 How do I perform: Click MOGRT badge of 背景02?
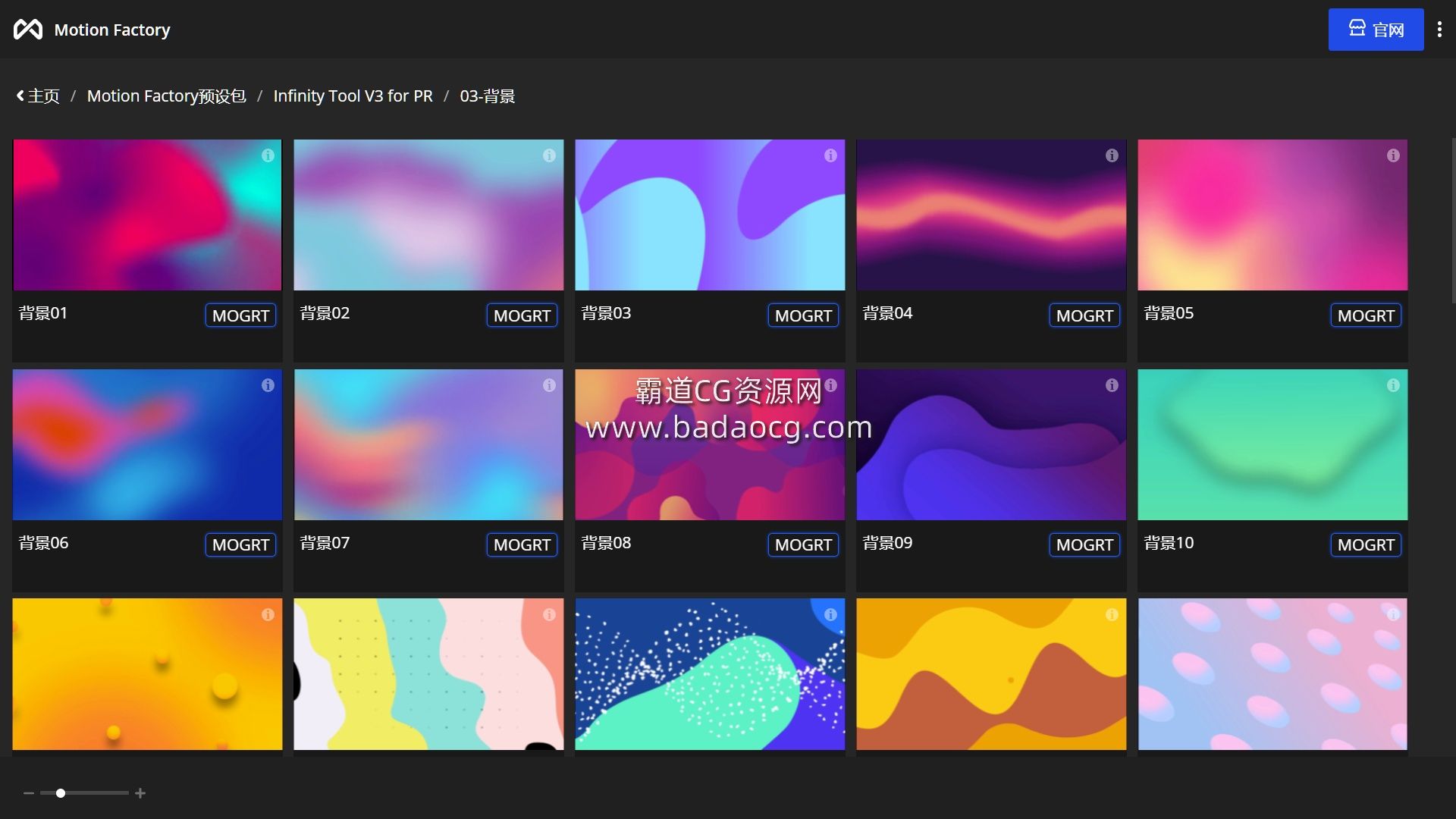(522, 315)
